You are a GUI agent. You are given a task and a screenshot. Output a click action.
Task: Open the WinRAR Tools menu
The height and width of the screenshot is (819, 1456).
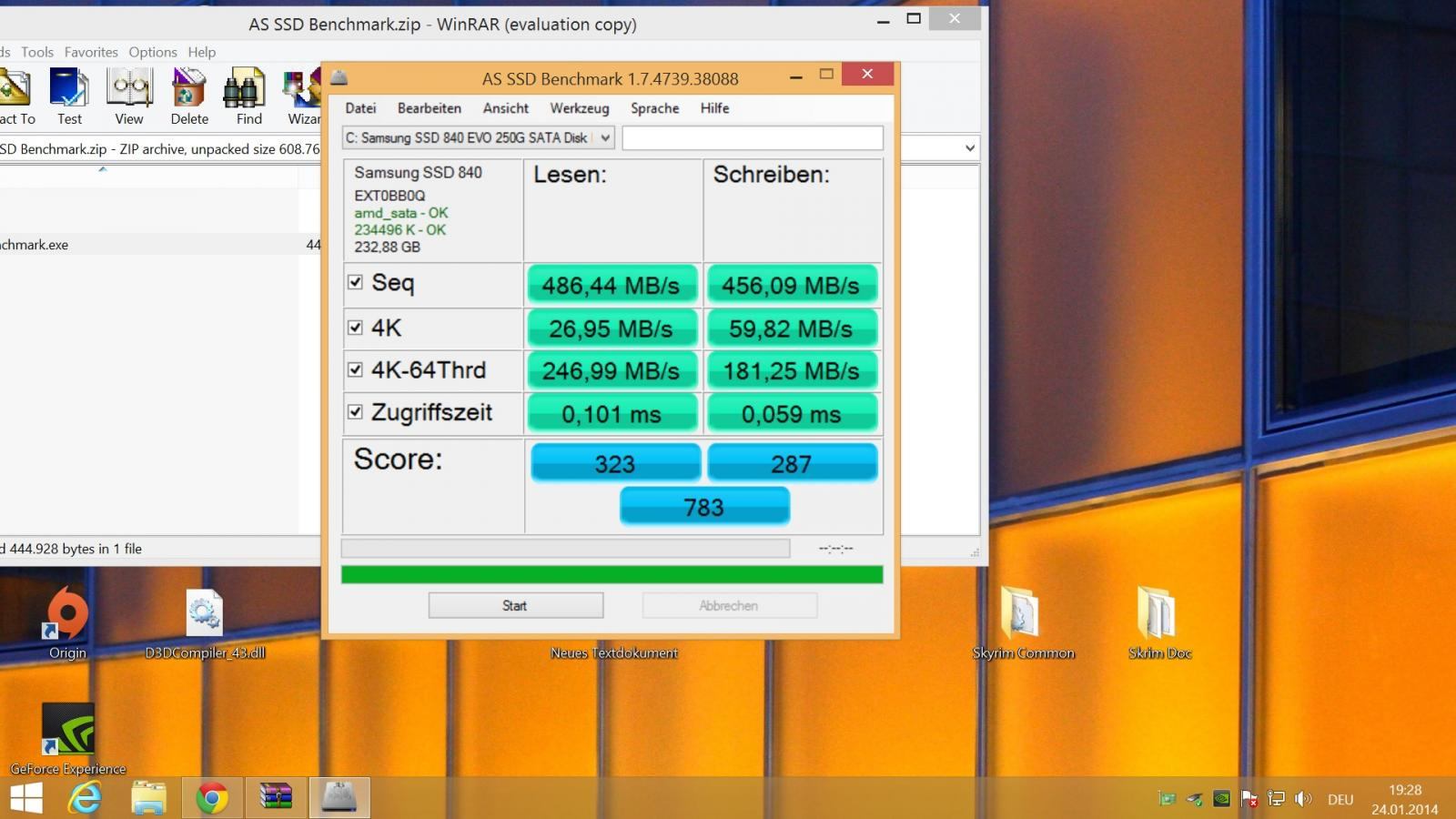37,52
